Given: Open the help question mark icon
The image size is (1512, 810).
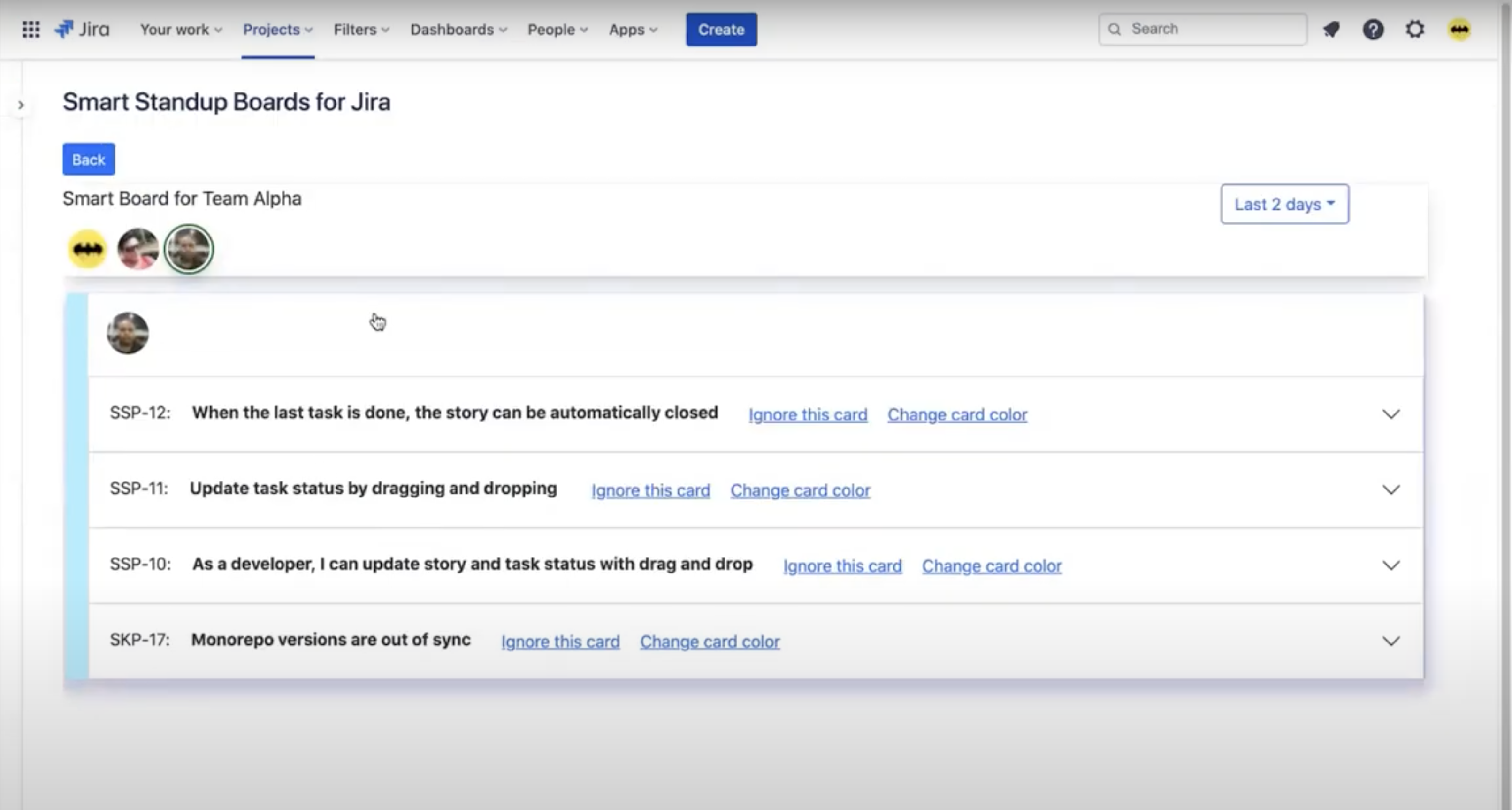Looking at the screenshot, I should click(x=1373, y=30).
